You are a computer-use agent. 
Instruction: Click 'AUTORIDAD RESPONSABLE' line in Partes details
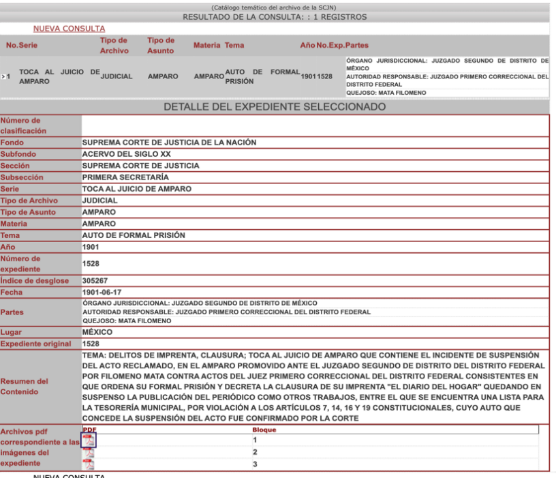point(227,312)
